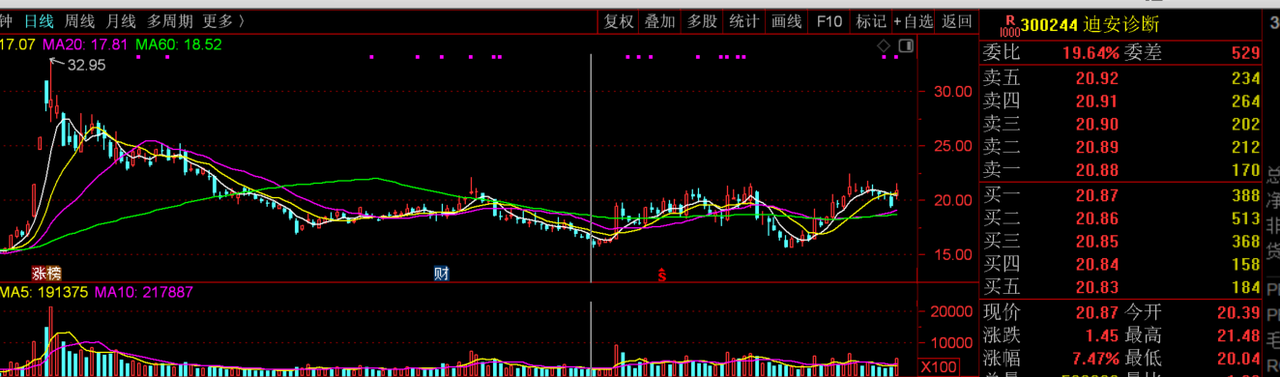
Task: Click the 多股 multi-stock button
Action: tap(701, 20)
